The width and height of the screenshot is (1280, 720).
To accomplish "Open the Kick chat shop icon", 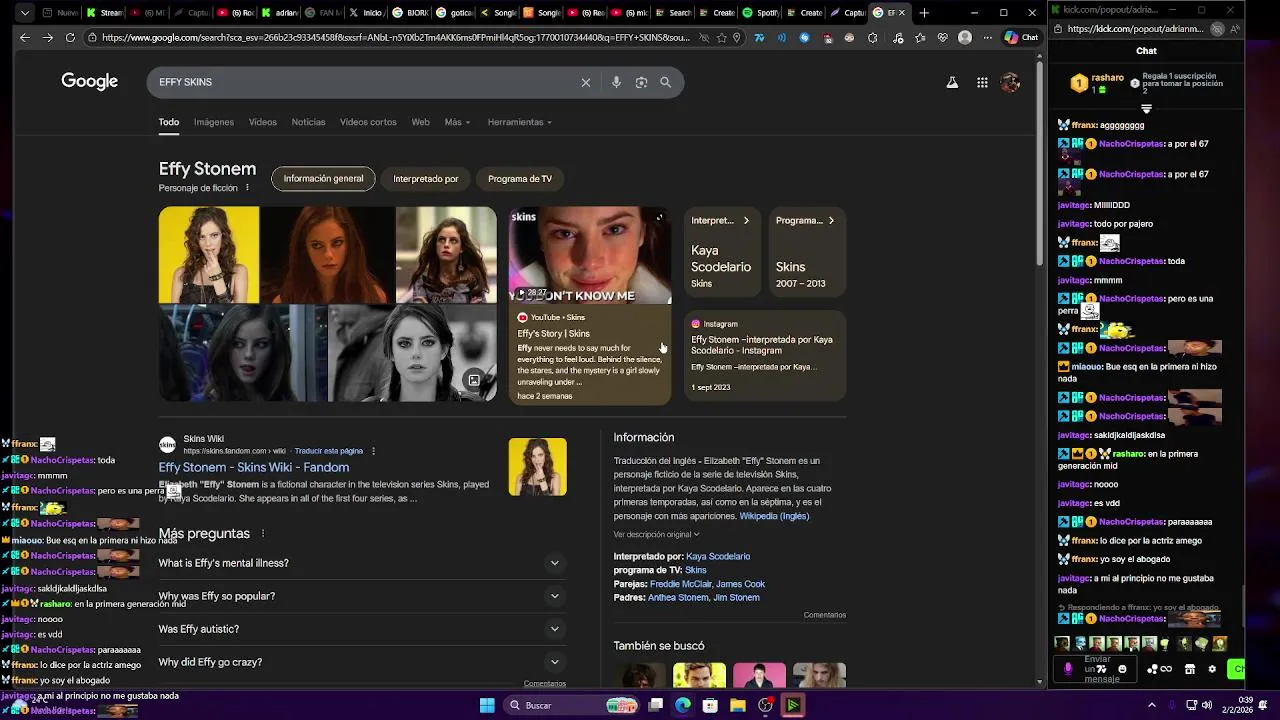I will click(1189, 669).
